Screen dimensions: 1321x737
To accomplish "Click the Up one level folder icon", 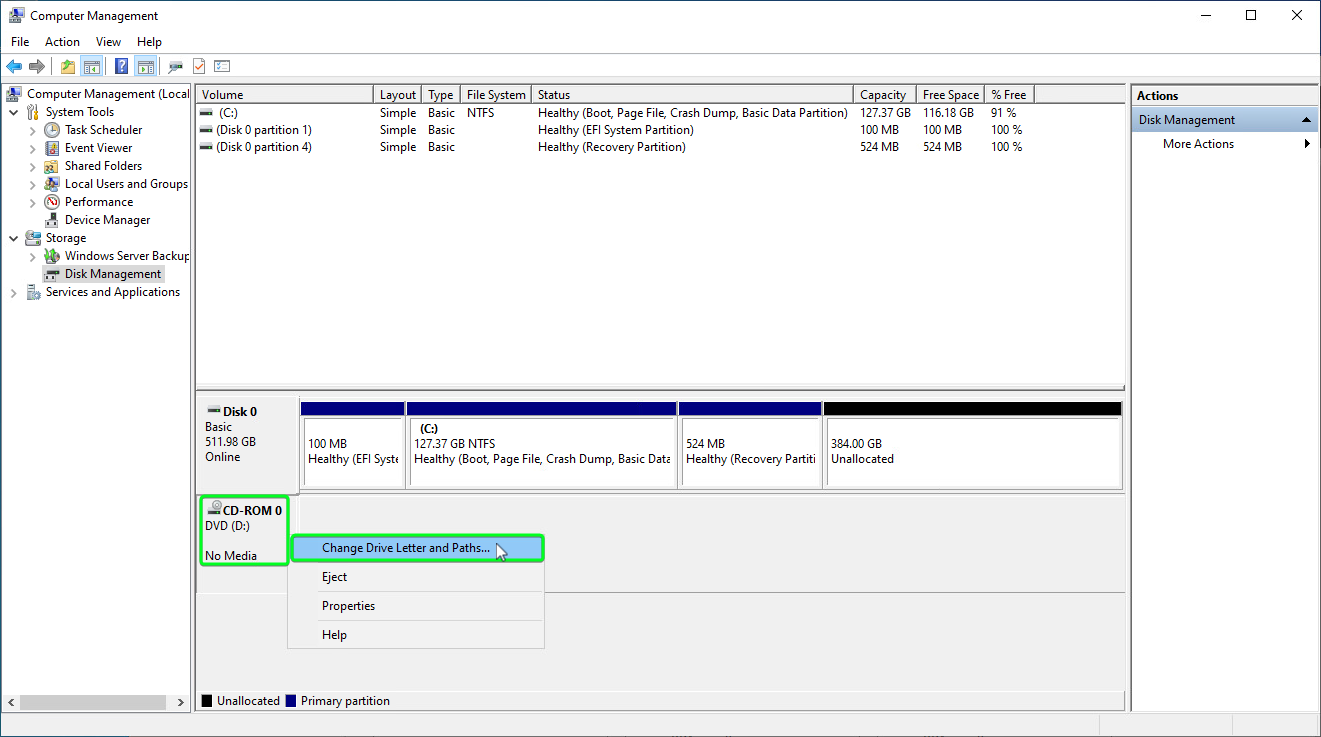I will [67, 67].
